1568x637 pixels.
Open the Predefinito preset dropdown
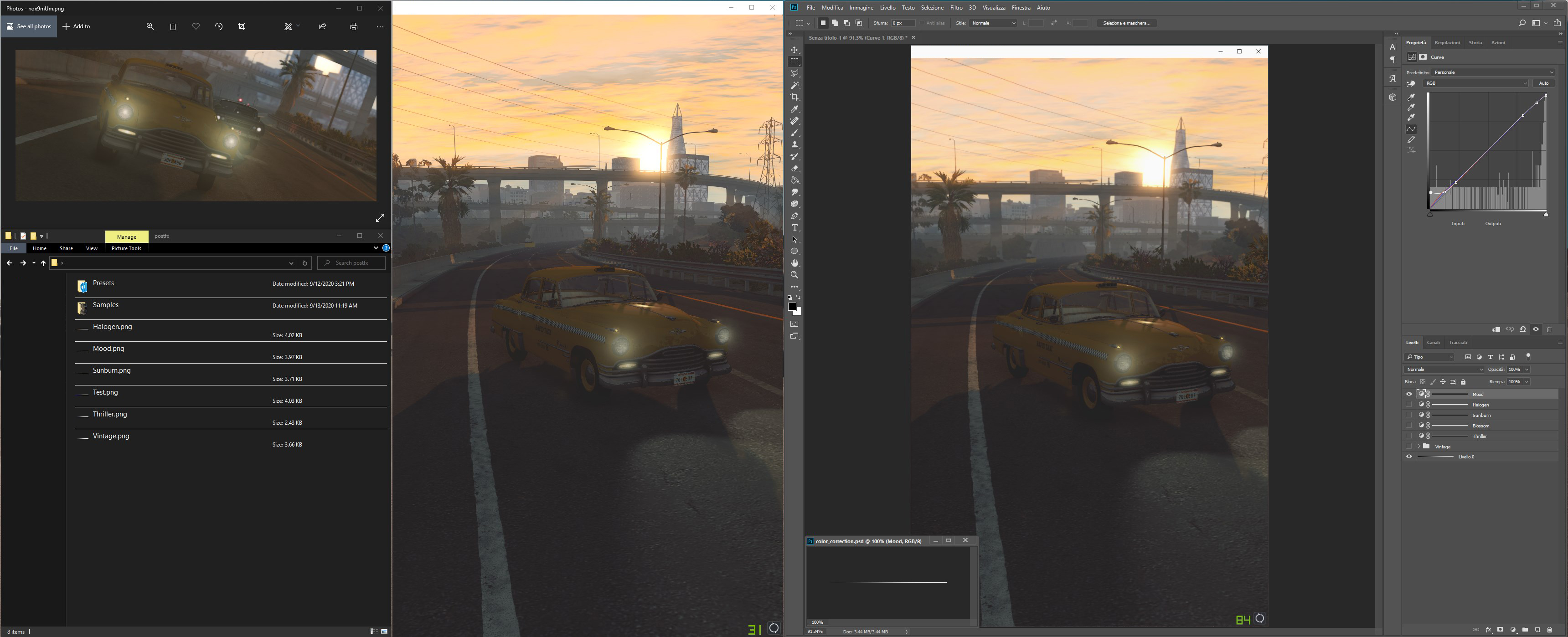point(1493,72)
